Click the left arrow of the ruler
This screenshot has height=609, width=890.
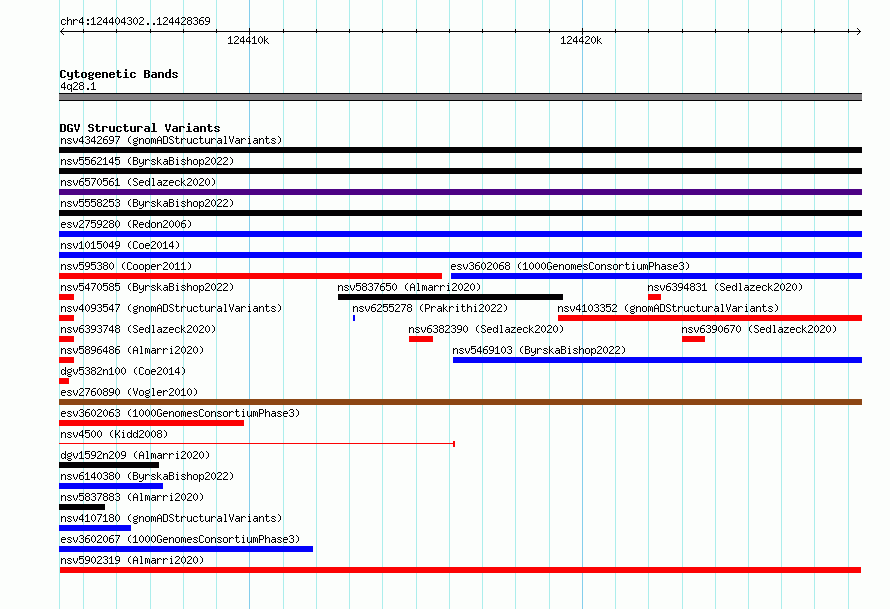pos(62,32)
